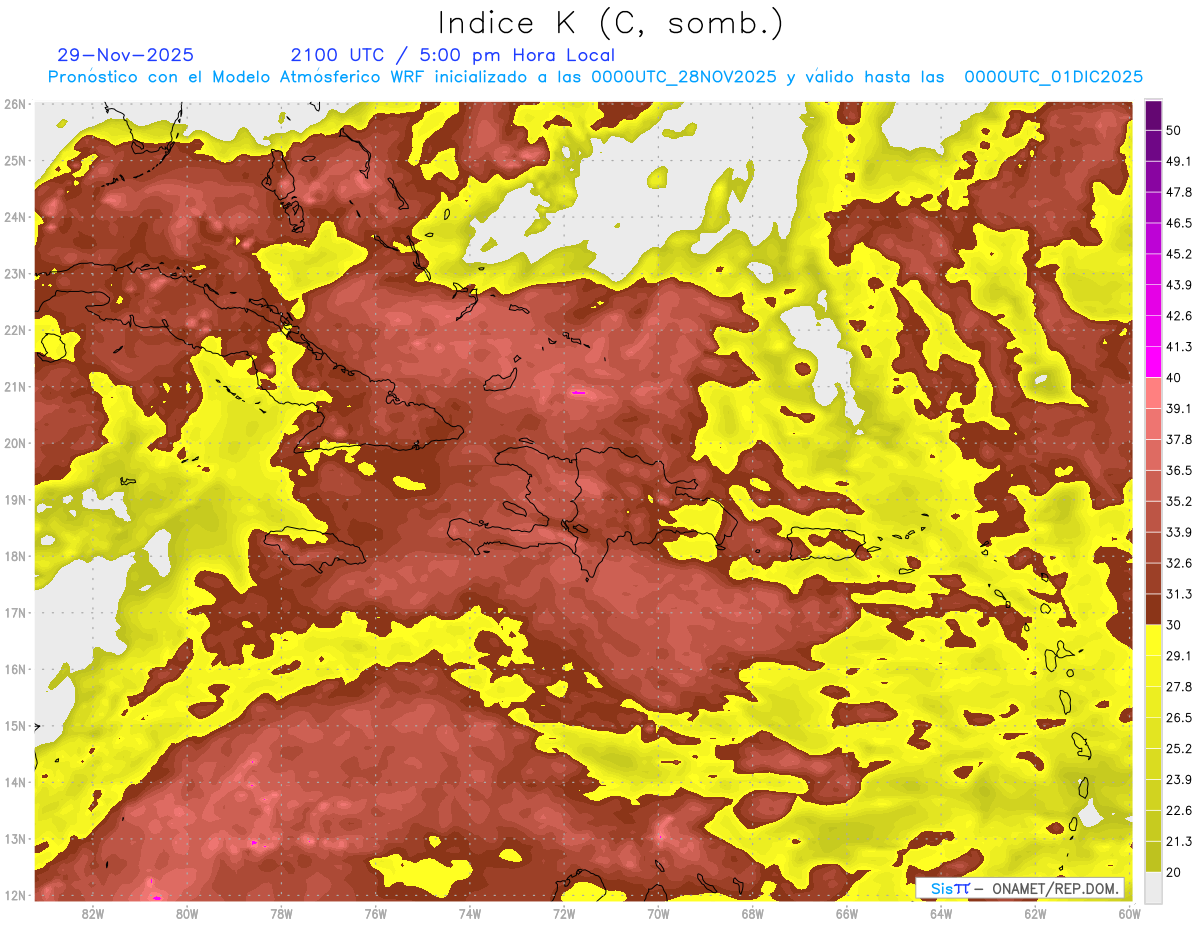Viewport: 1200px width, 927px height.
Task: Click the colorbar label "50"
Action: pos(1174,131)
